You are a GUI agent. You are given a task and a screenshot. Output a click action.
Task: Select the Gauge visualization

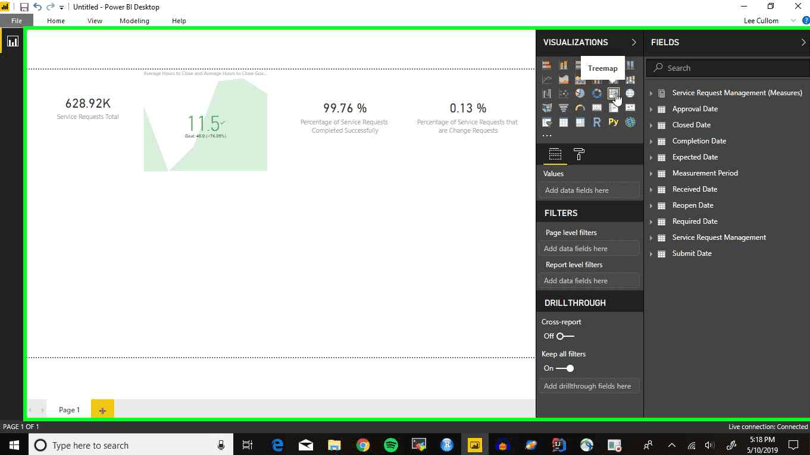pyautogui.click(x=580, y=108)
